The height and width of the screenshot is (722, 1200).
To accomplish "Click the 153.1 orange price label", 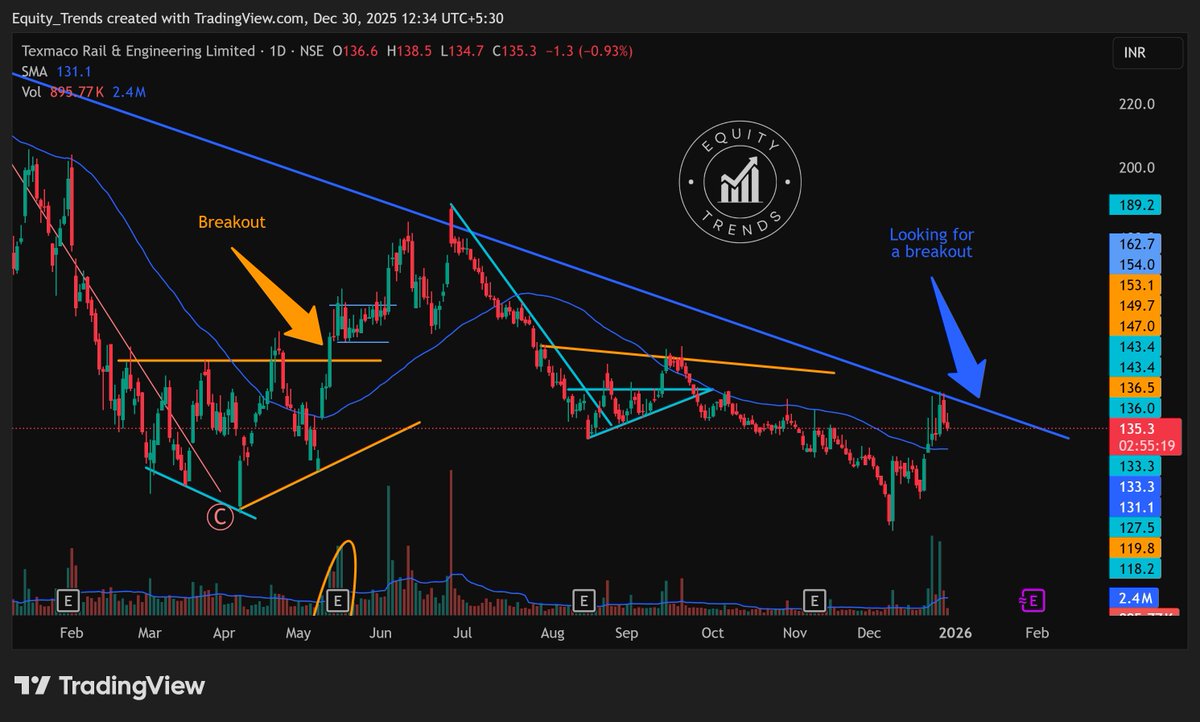I will coord(1134,284).
